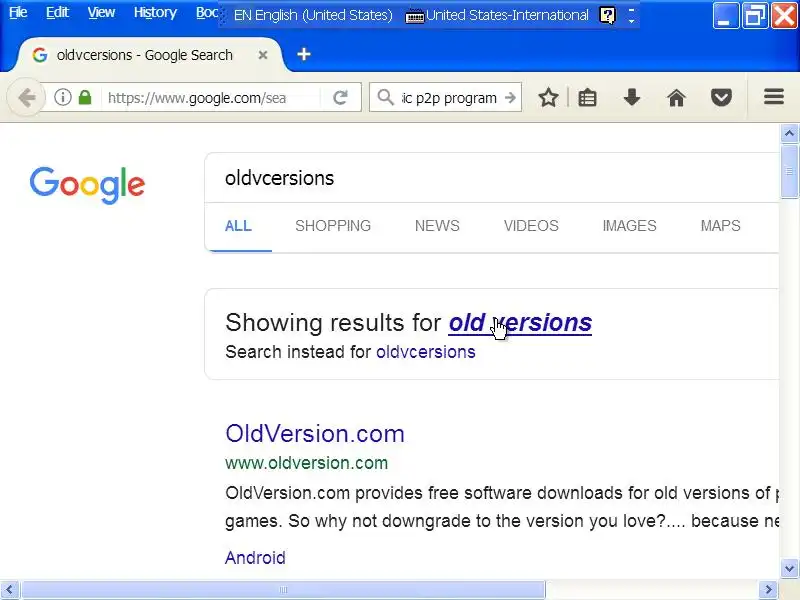
Task: Save page to Pocket icon
Action: 721,97
